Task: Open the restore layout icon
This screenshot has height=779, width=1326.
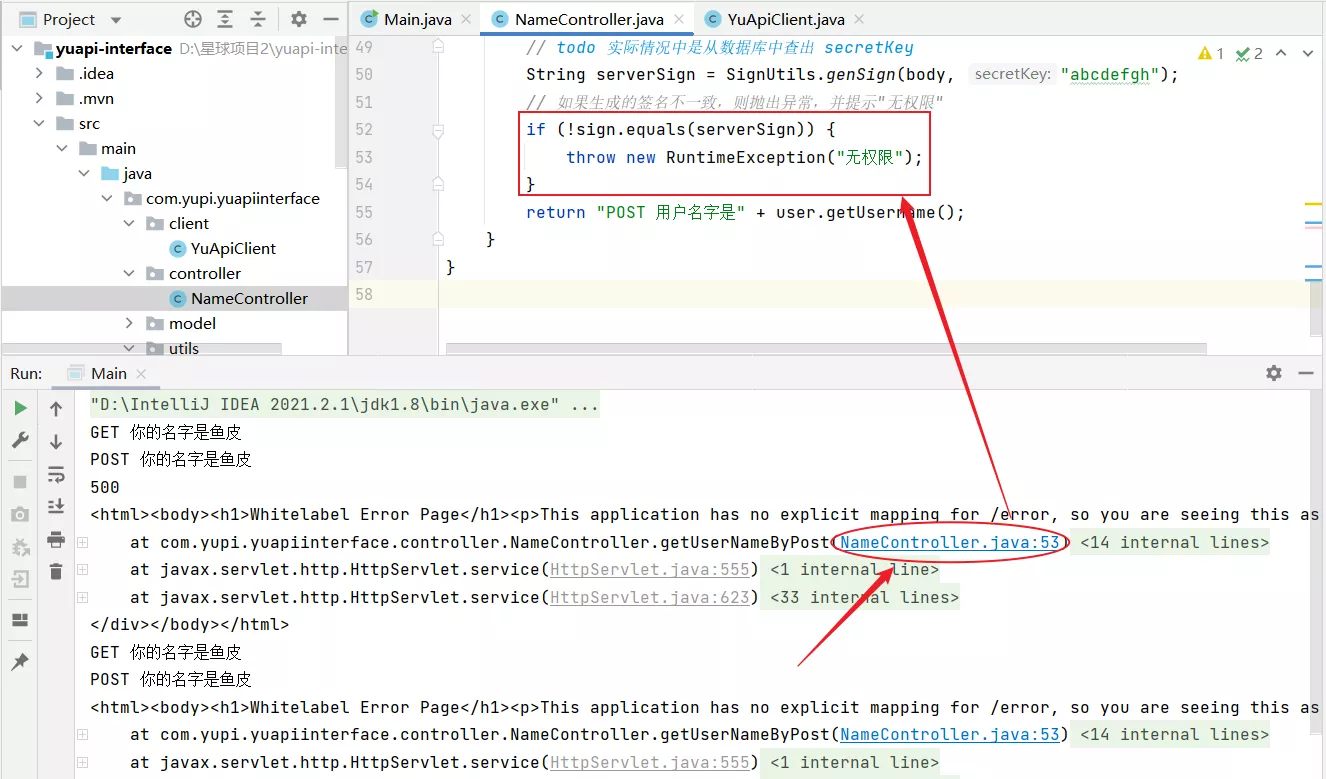Action: pos(20,620)
